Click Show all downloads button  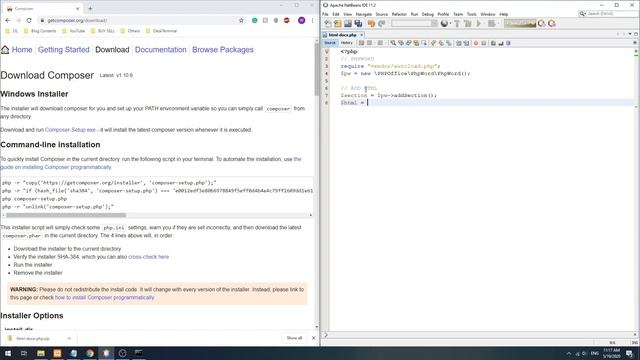point(294,338)
